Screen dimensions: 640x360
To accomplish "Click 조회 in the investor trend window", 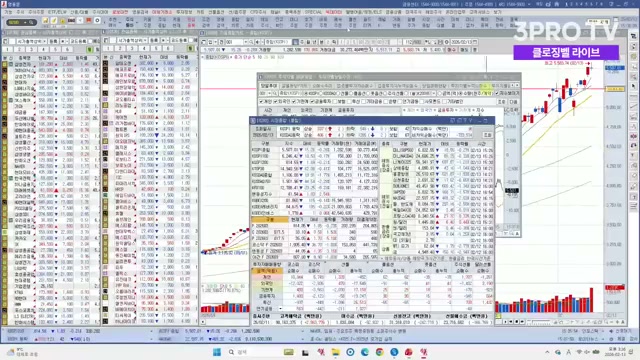I will coord(501,102).
